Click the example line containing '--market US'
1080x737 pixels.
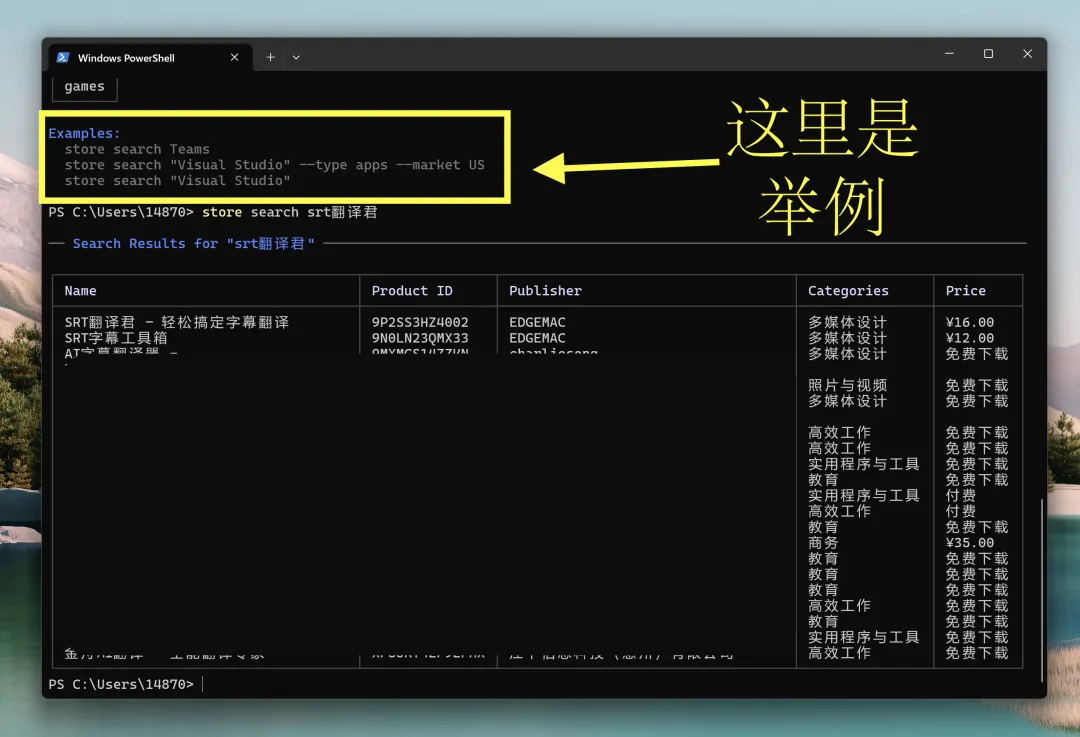click(x=274, y=165)
